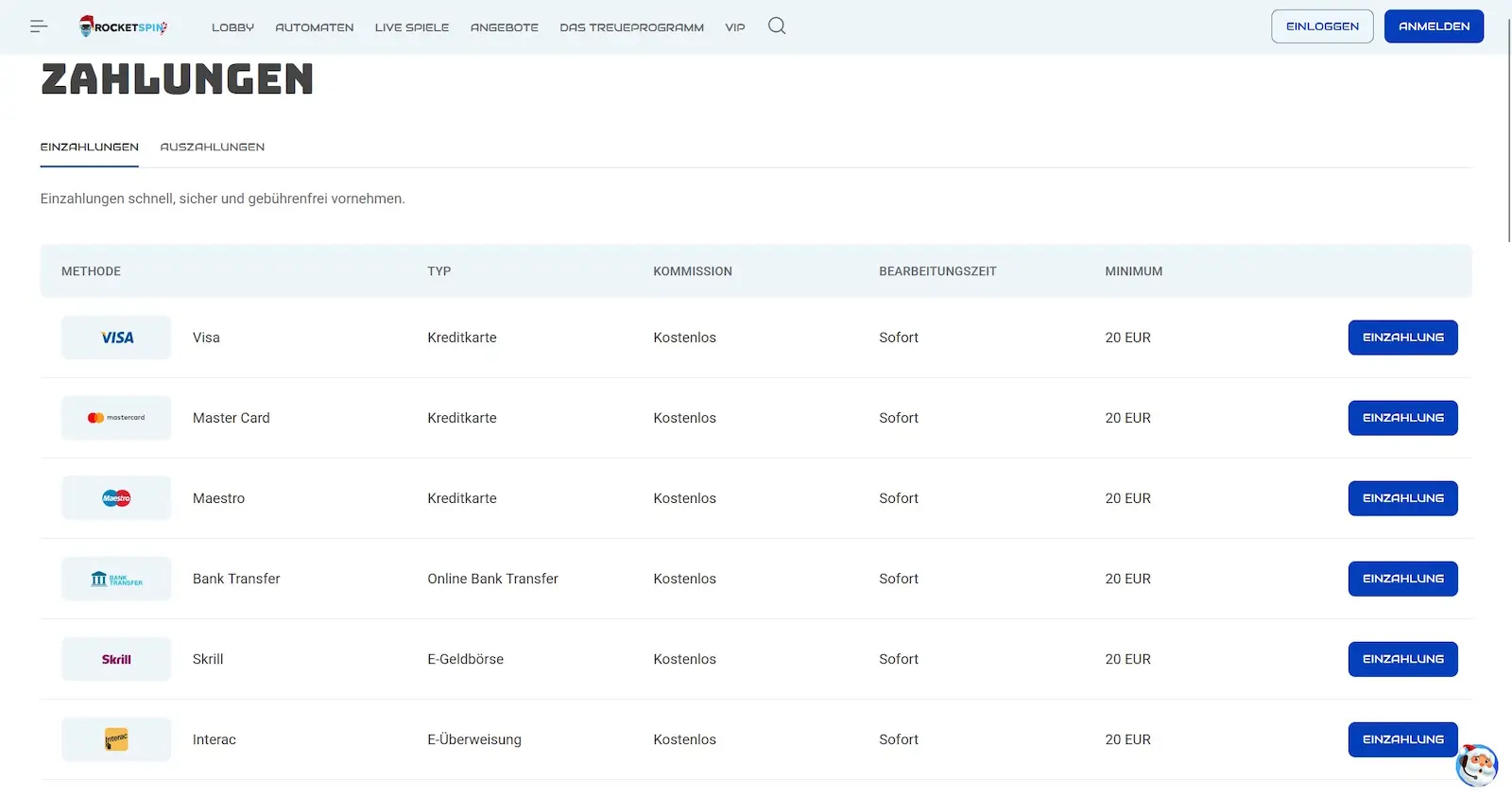
Task: Choose the Bank Transfer logo
Action: point(116,579)
